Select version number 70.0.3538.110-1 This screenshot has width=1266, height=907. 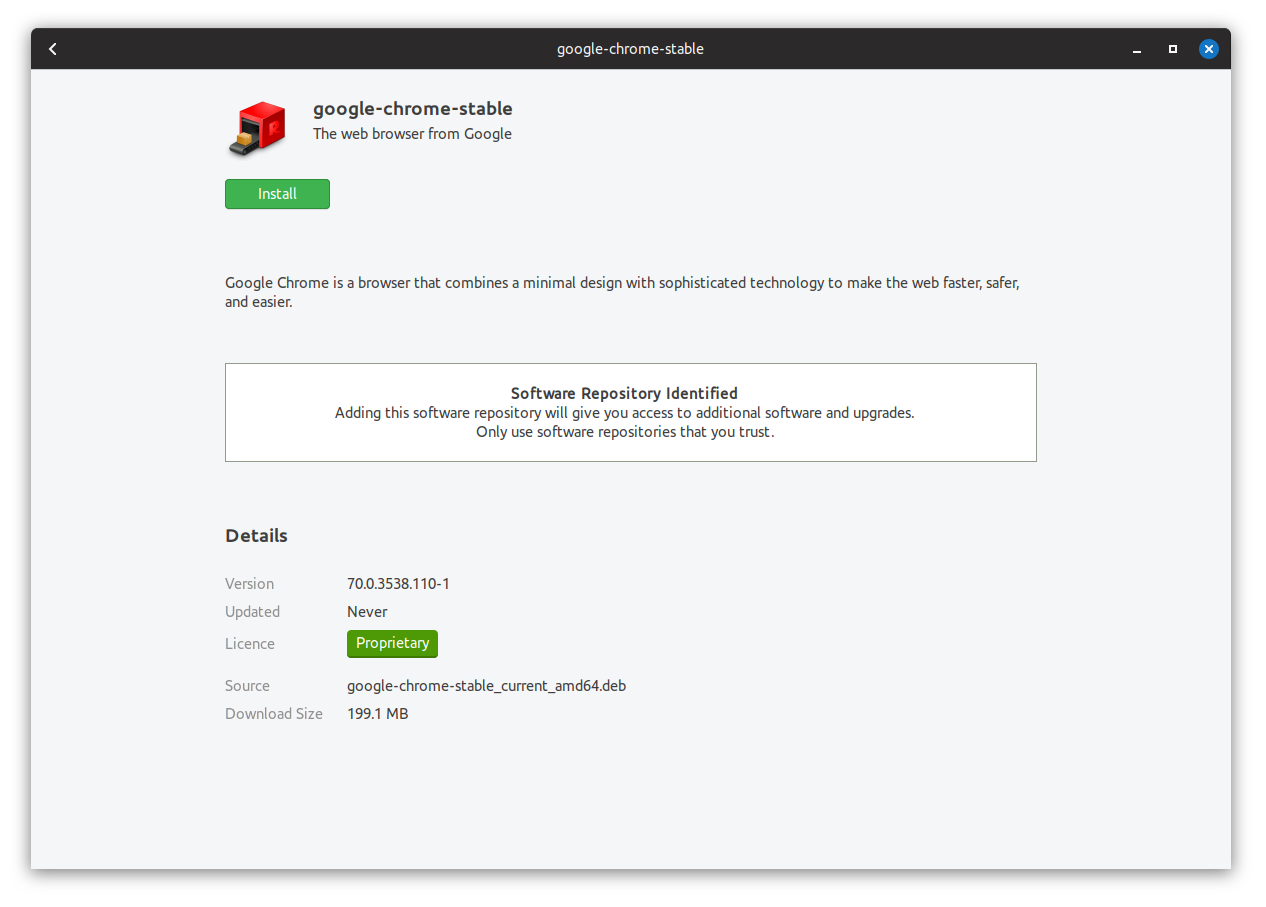point(398,584)
